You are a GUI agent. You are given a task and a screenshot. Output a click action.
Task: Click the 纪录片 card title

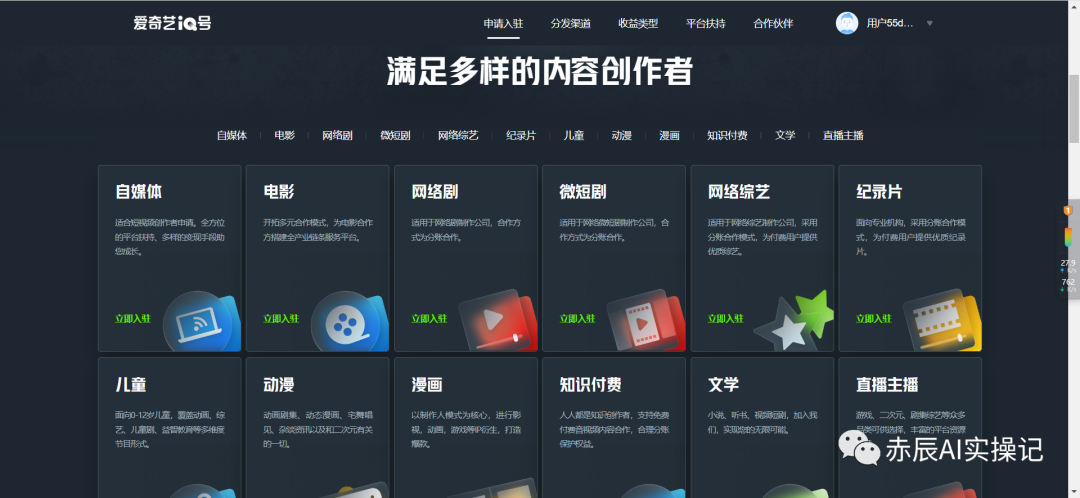point(880,191)
